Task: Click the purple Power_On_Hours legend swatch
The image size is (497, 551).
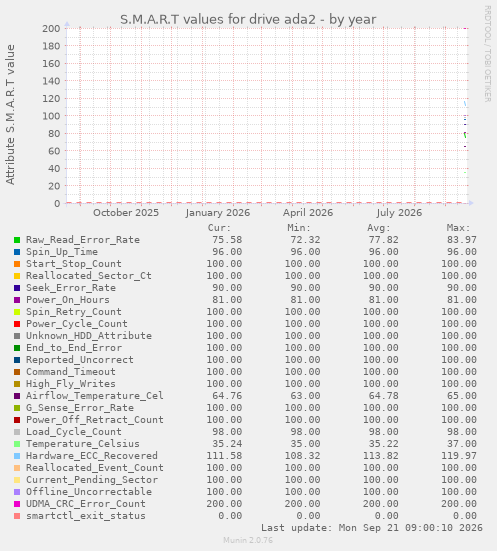Action: pyautogui.click(x=17, y=300)
